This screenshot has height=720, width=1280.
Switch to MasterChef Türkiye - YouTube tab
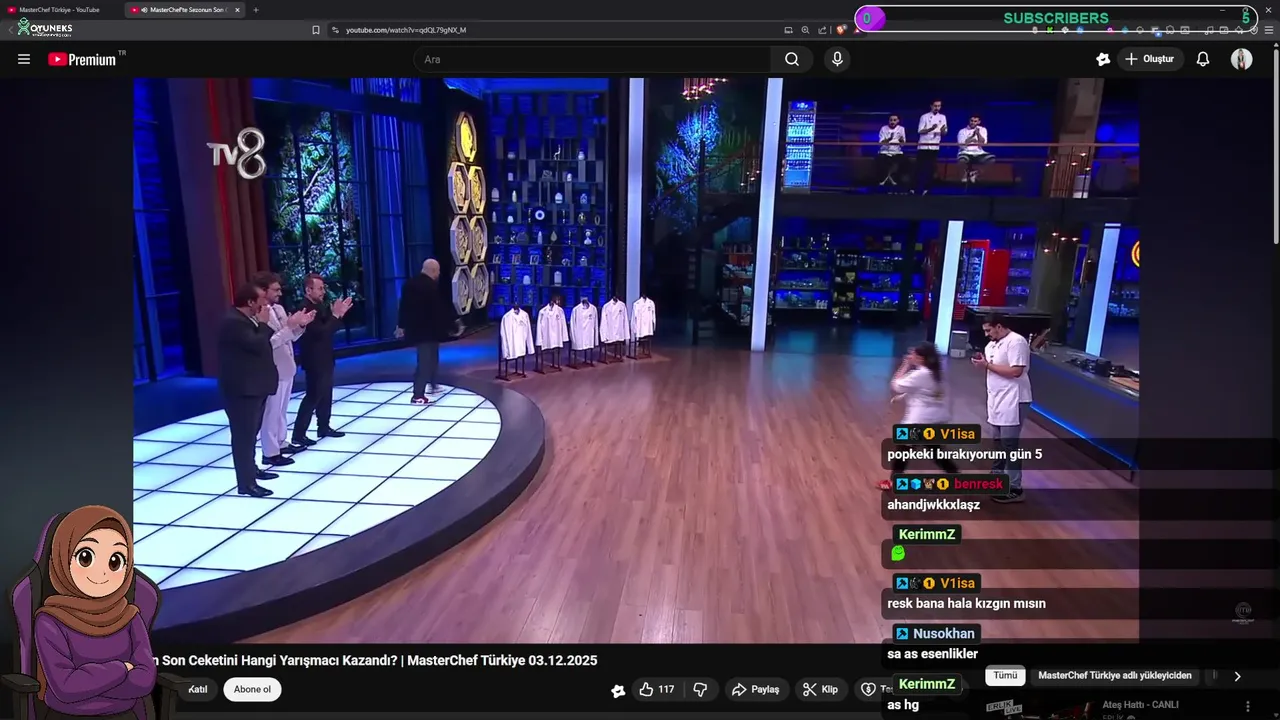tap(60, 10)
